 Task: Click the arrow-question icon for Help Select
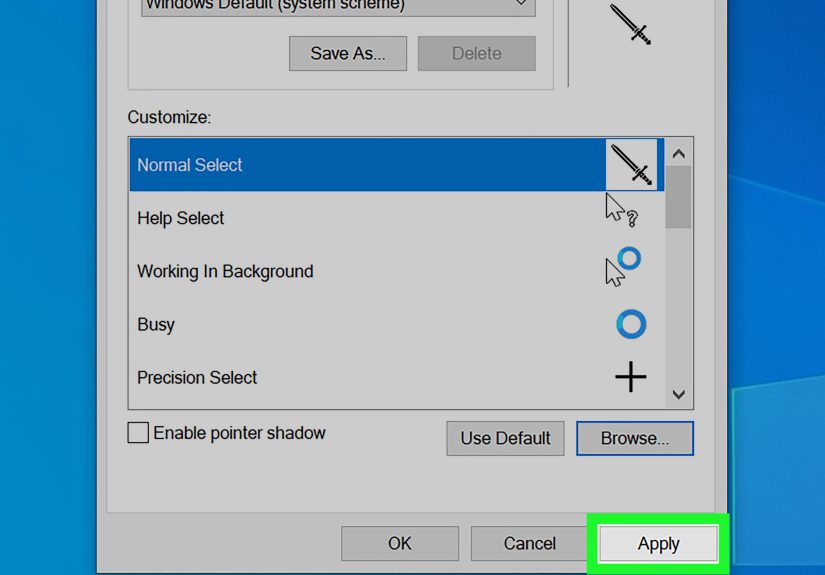622,210
